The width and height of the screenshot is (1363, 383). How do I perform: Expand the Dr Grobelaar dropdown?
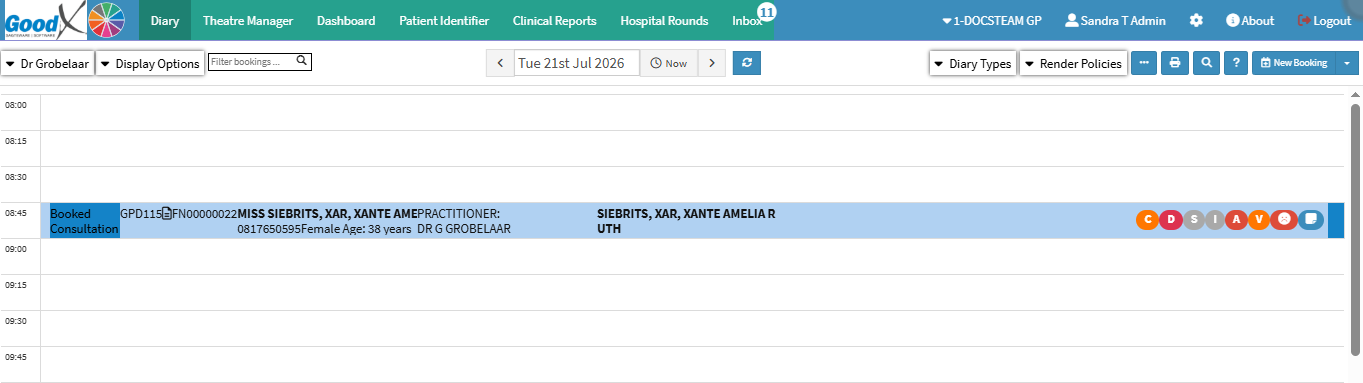coord(47,63)
